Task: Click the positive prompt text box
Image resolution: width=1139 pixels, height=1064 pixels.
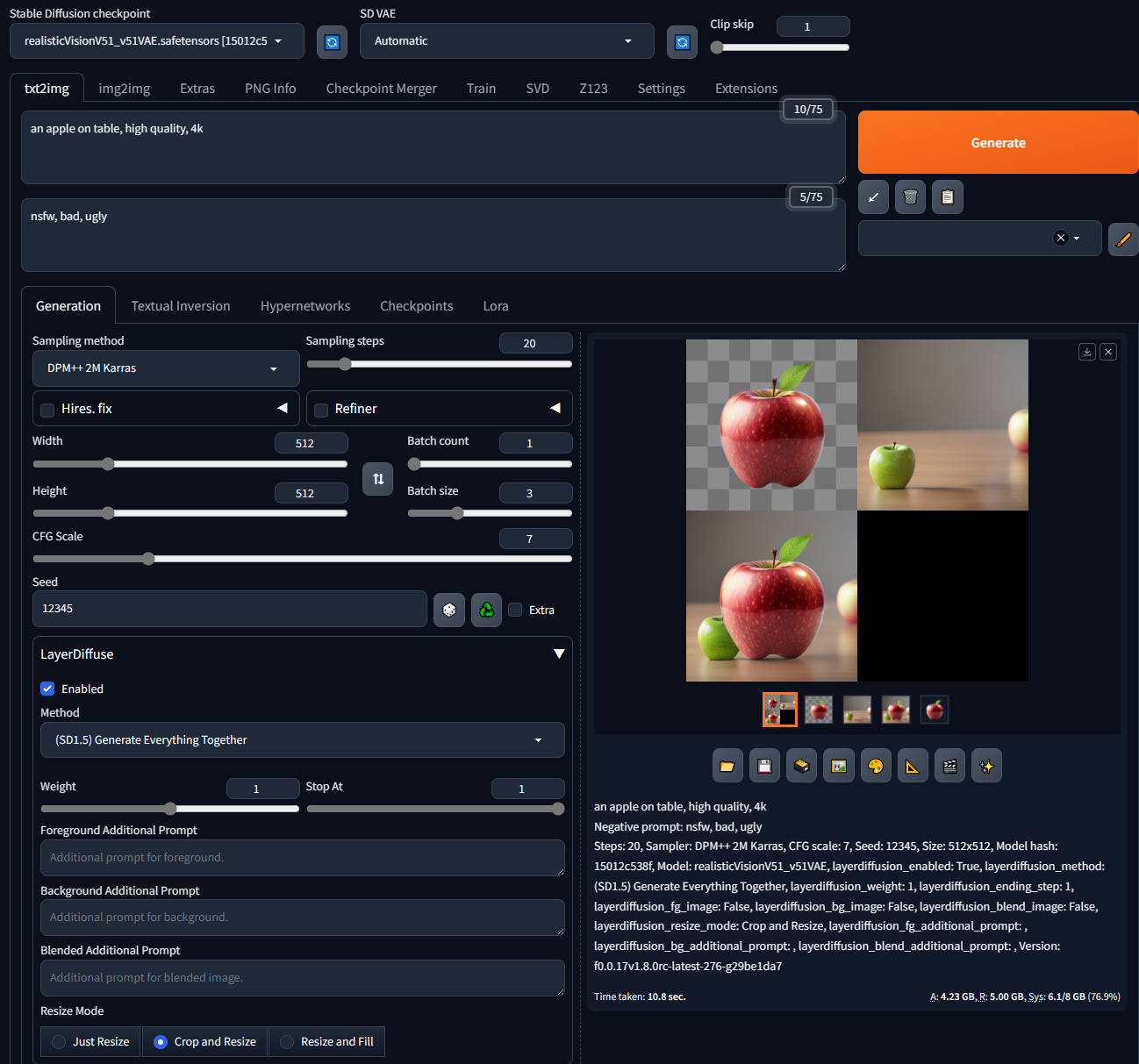Action: click(433, 147)
